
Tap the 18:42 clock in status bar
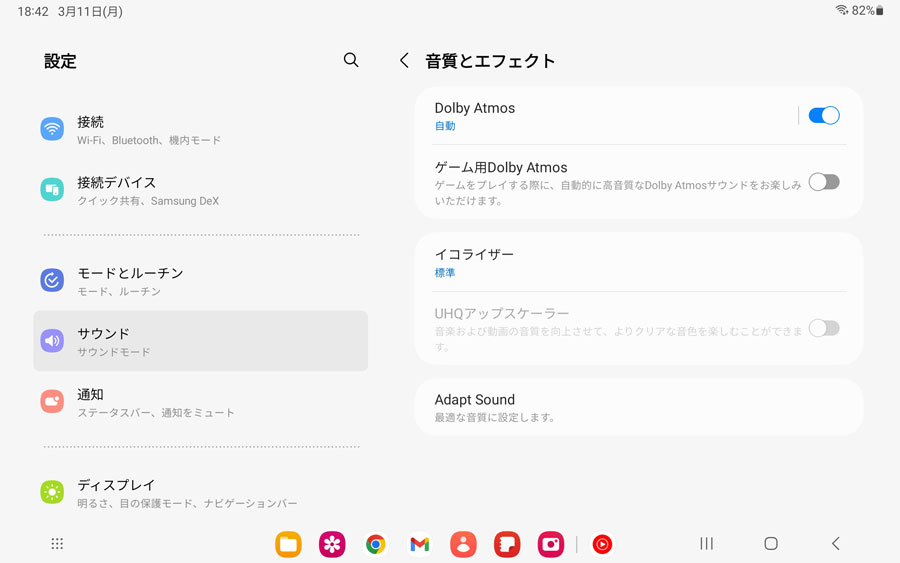click(x=33, y=11)
